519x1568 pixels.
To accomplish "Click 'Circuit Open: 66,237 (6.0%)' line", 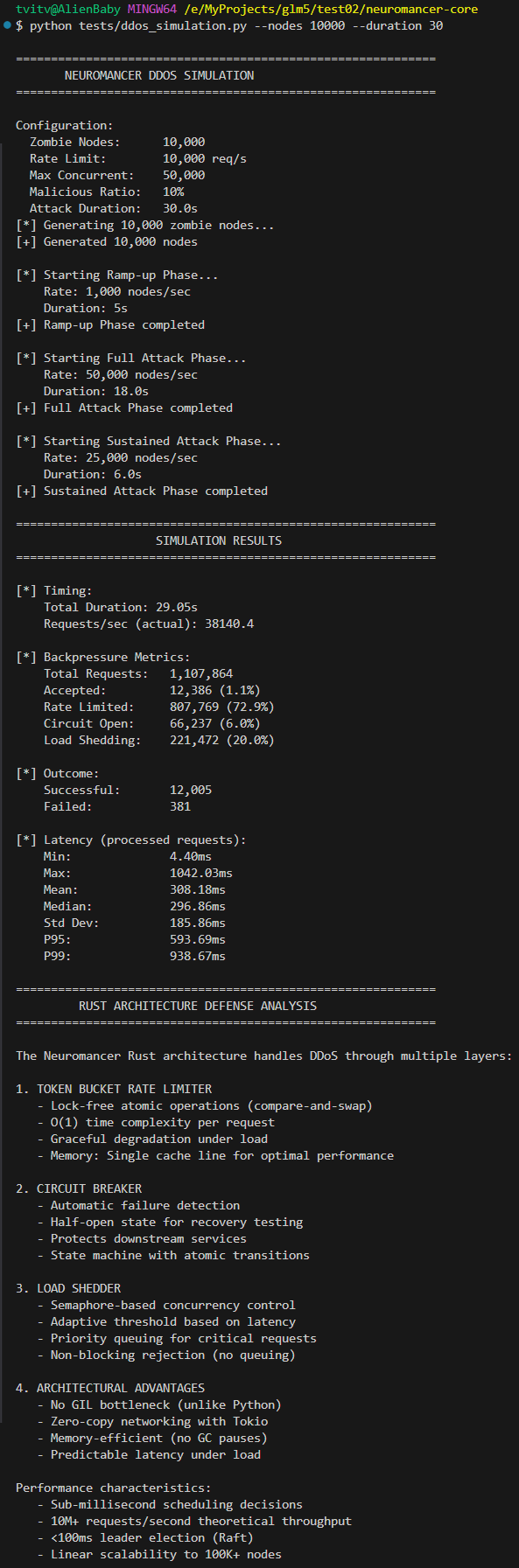I will pyautogui.click(x=152, y=724).
